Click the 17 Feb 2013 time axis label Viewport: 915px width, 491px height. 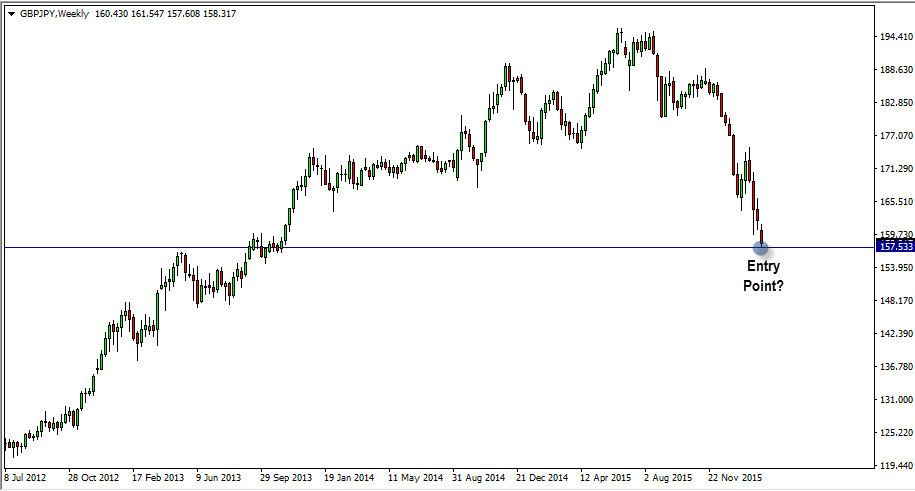(159, 478)
